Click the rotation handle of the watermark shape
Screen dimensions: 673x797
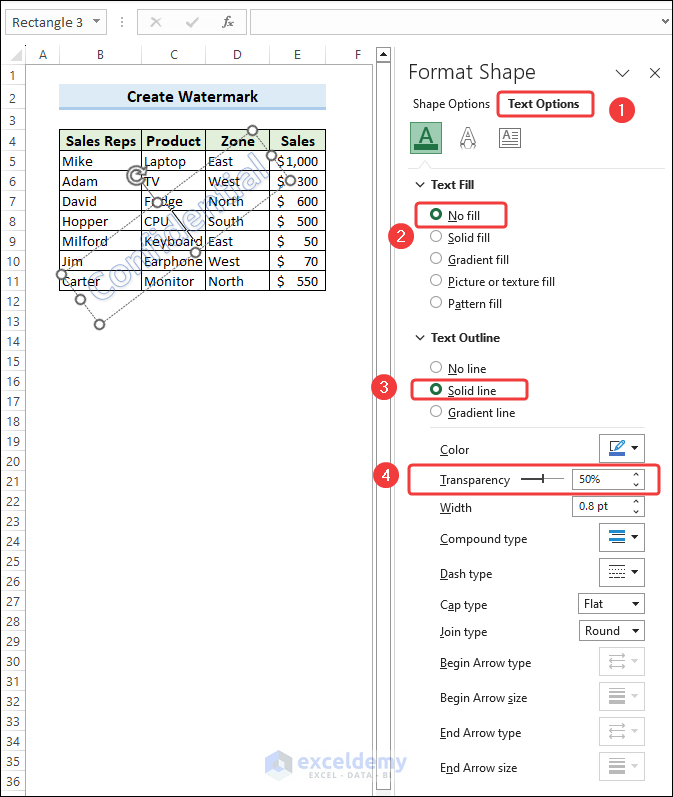136,176
